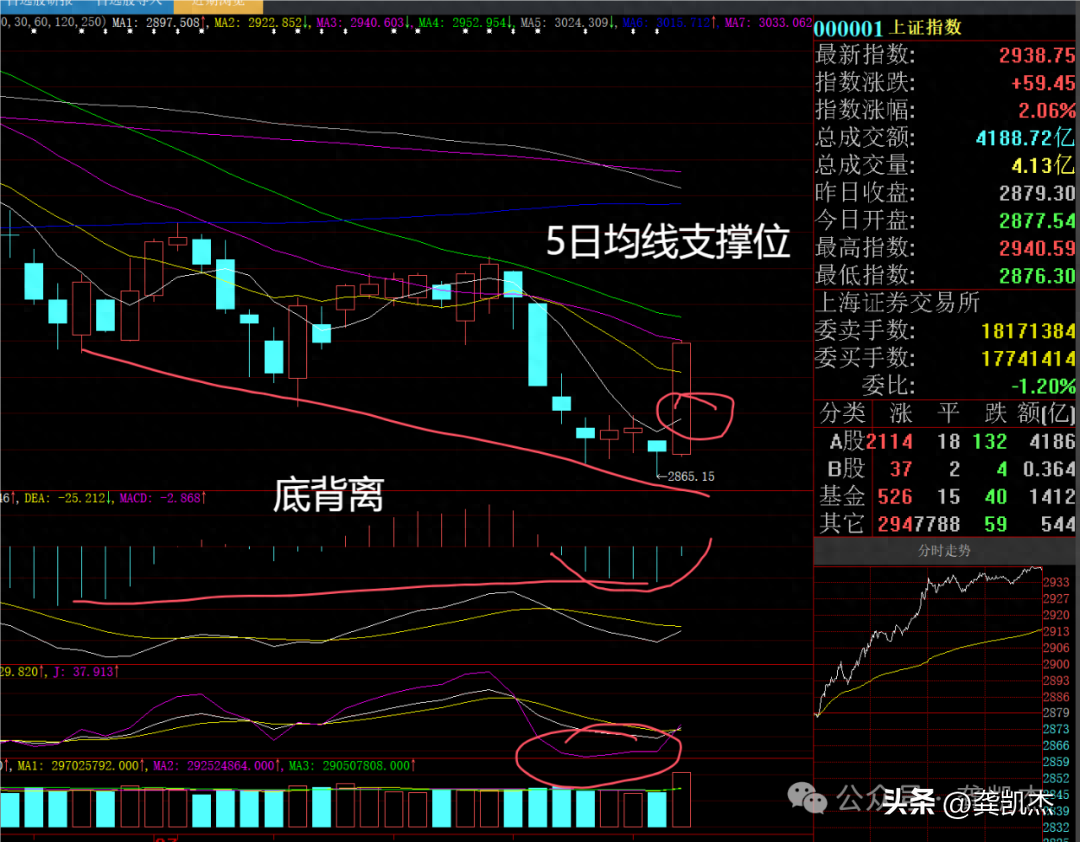Select the A股 row in the category table
The image size is (1080, 842).
click(945, 441)
